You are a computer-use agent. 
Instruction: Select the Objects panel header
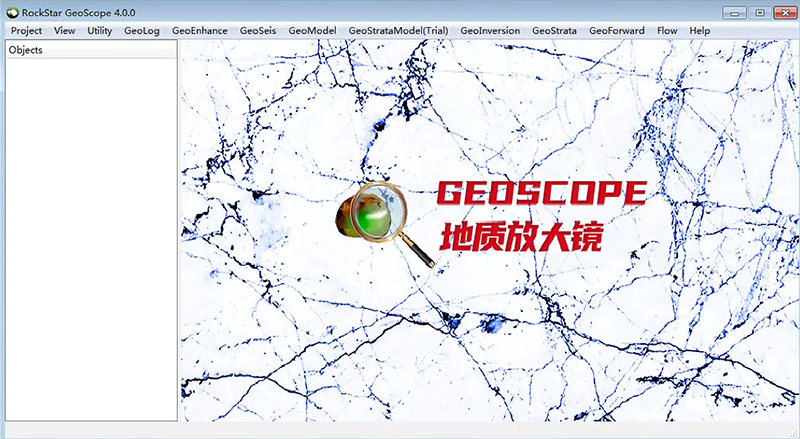[91, 50]
